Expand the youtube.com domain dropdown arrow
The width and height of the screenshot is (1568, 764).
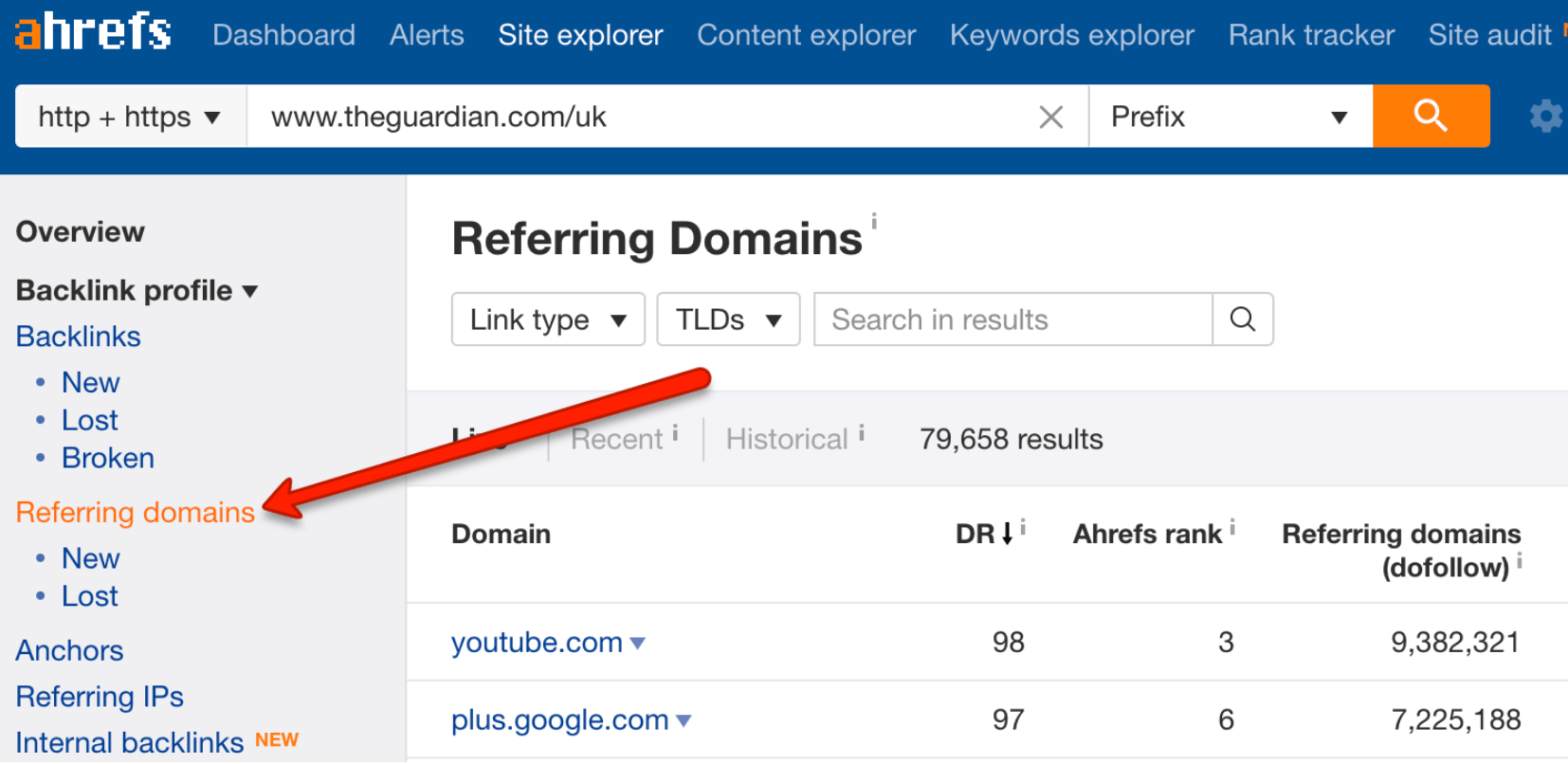tap(638, 644)
